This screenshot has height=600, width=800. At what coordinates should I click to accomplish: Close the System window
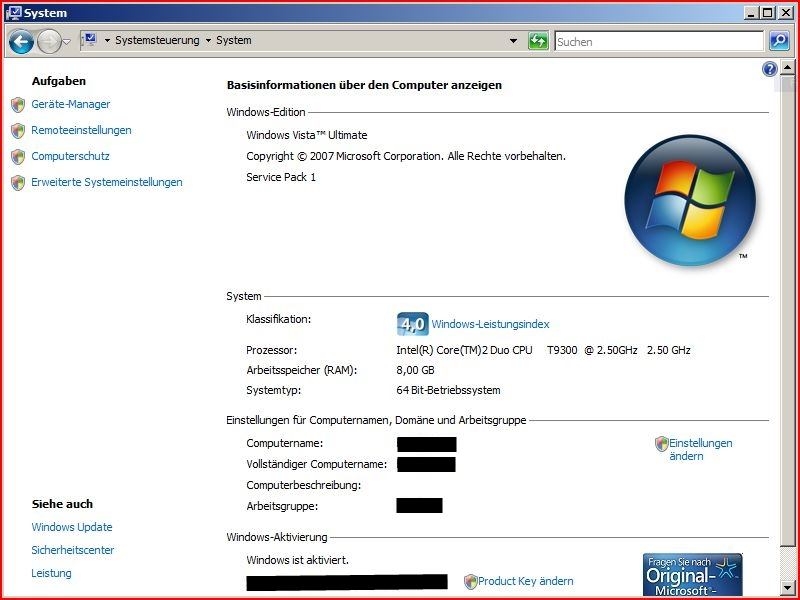(786, 13)
